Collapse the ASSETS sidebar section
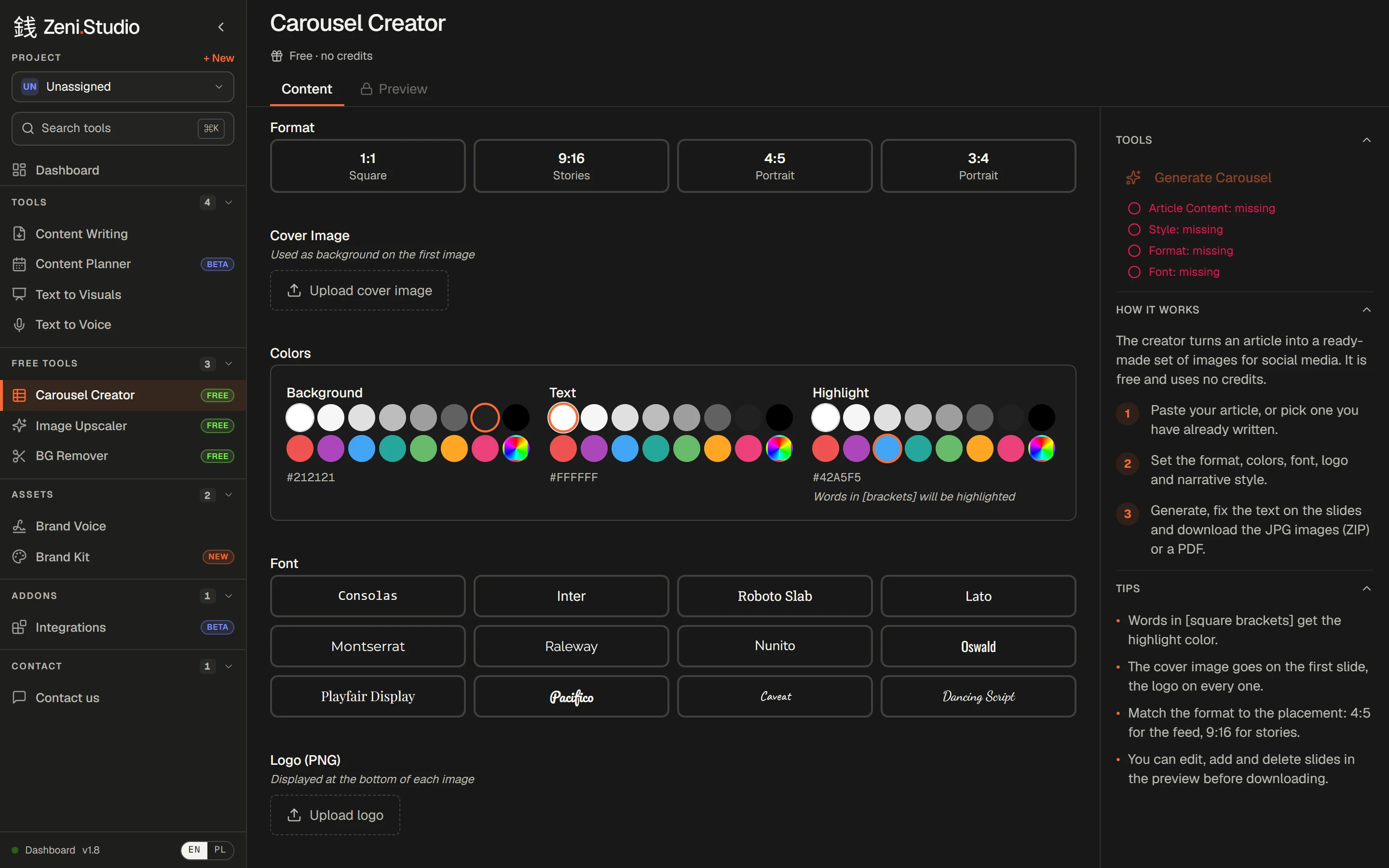Viewport: 1389px width, 868px height. [x=229, y=495]
